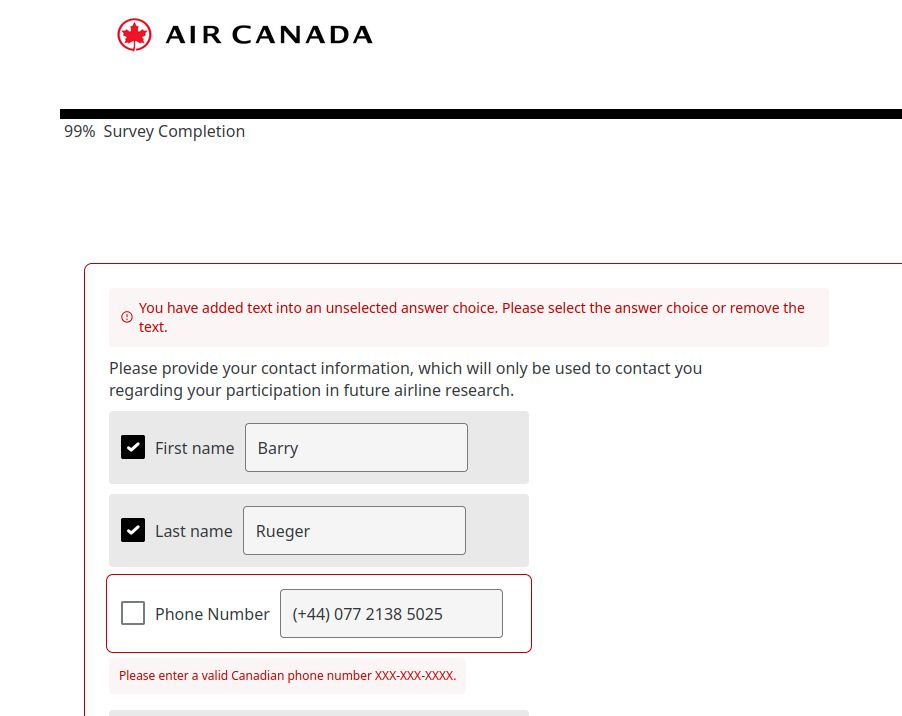Image resolution: width=902 pixels, height=716 pixels.
Task: Click the Air Canada maple leaf logo
Action: tap(133, 35)
